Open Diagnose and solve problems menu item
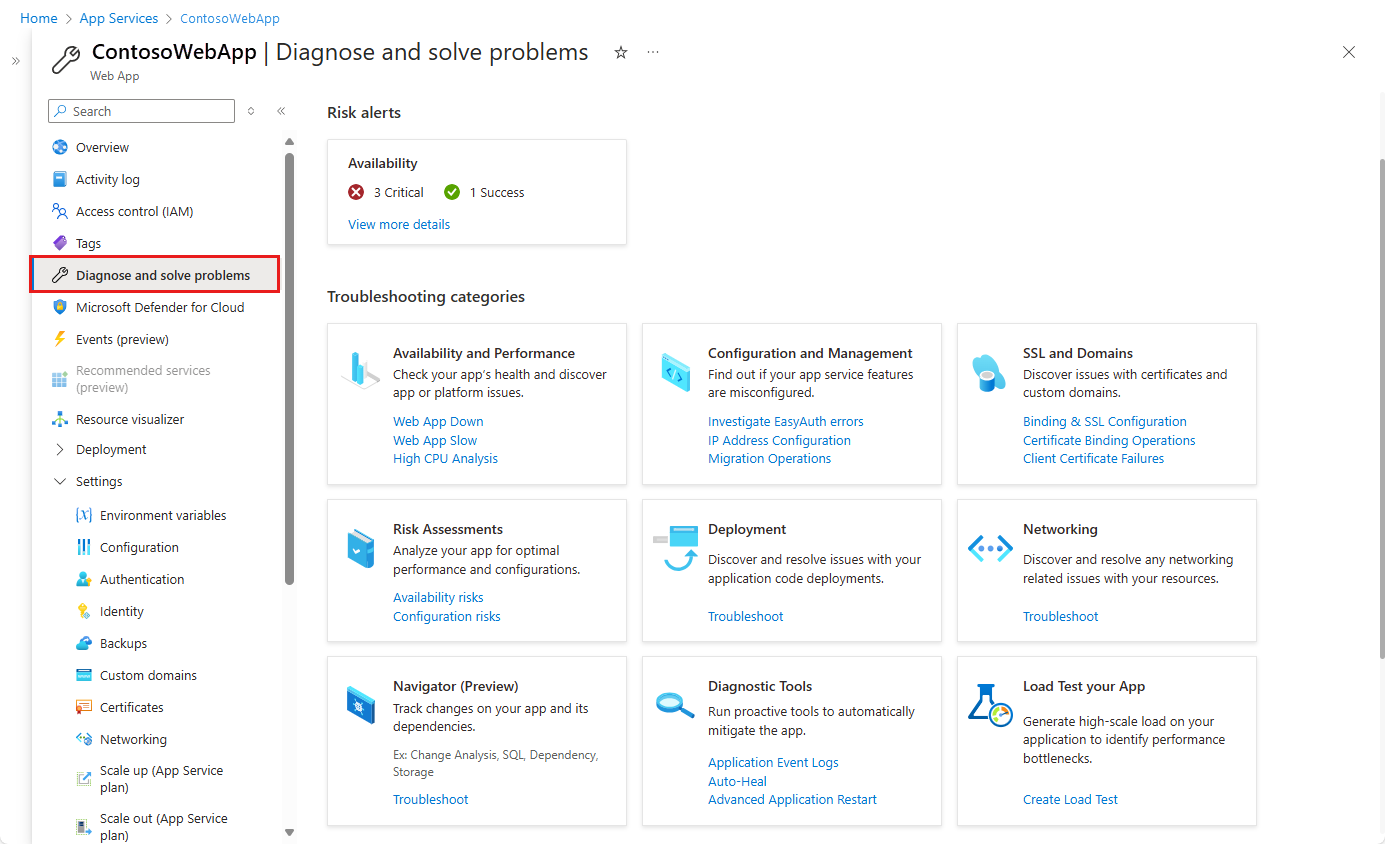 [x=154, y=275]
